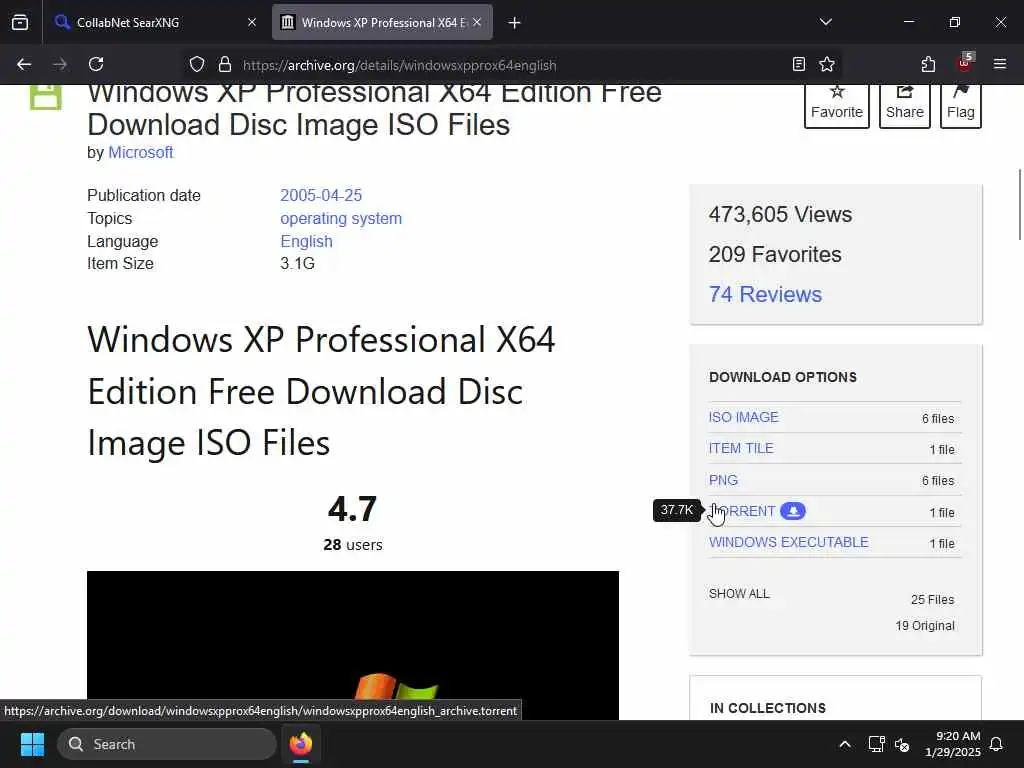The image size is (1024, 768).
Task: Click the blue torrent download badge icon
Action: pyautogui.click(x=793, y=511)
